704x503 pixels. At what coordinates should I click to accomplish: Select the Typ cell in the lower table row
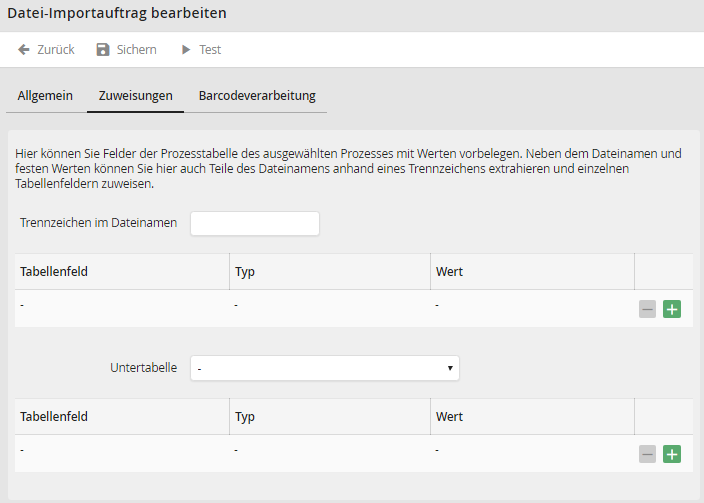pyautogui.click(x=330, y=451)
